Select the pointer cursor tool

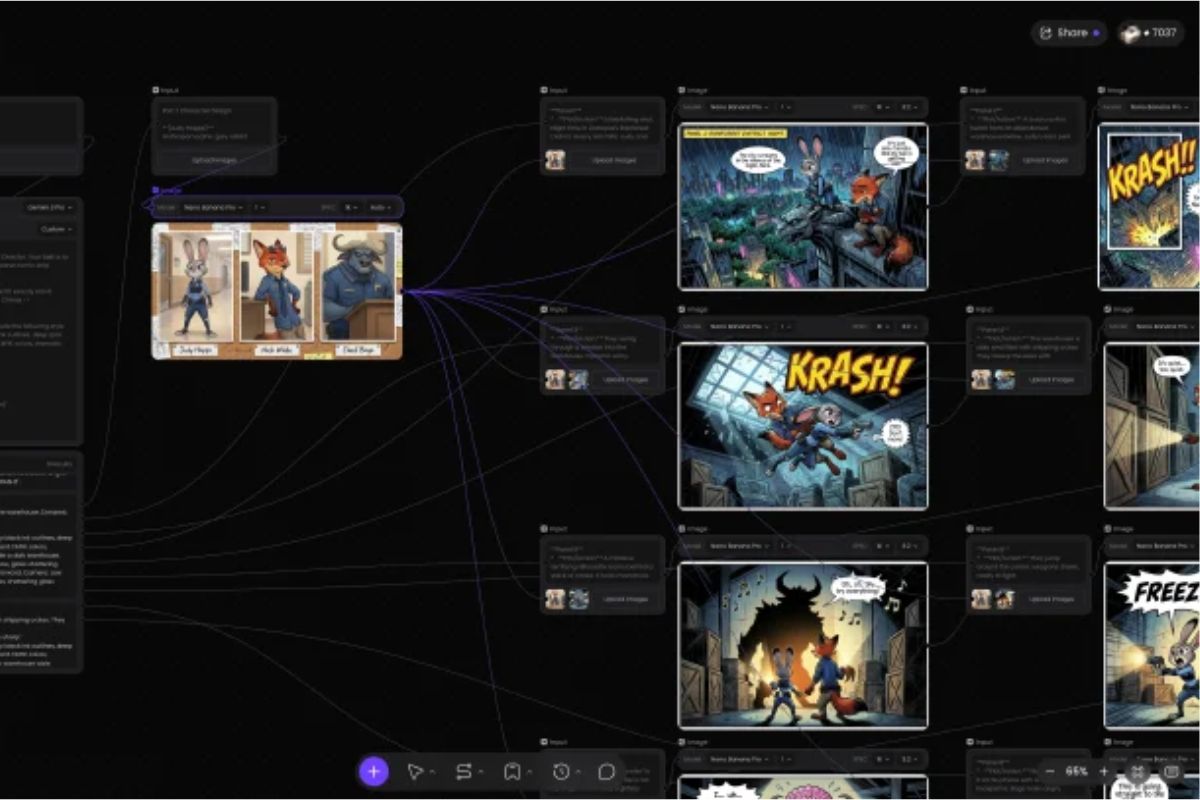pos(415,771)
